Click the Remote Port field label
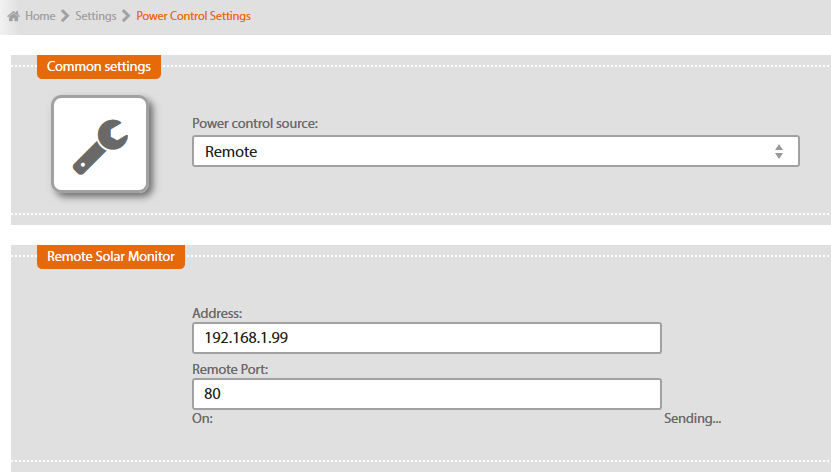 pos(229,369)
